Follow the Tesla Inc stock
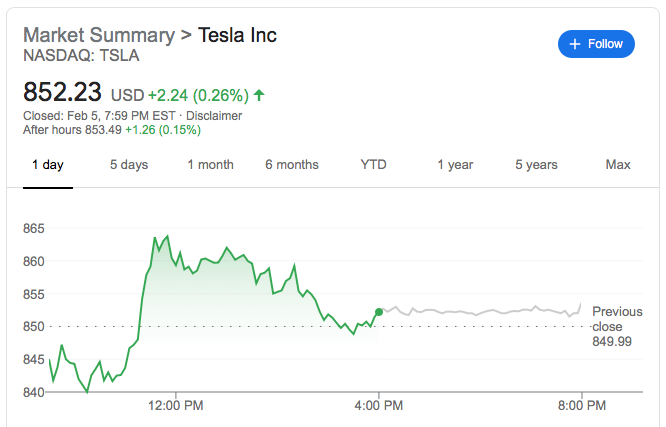 596,44
